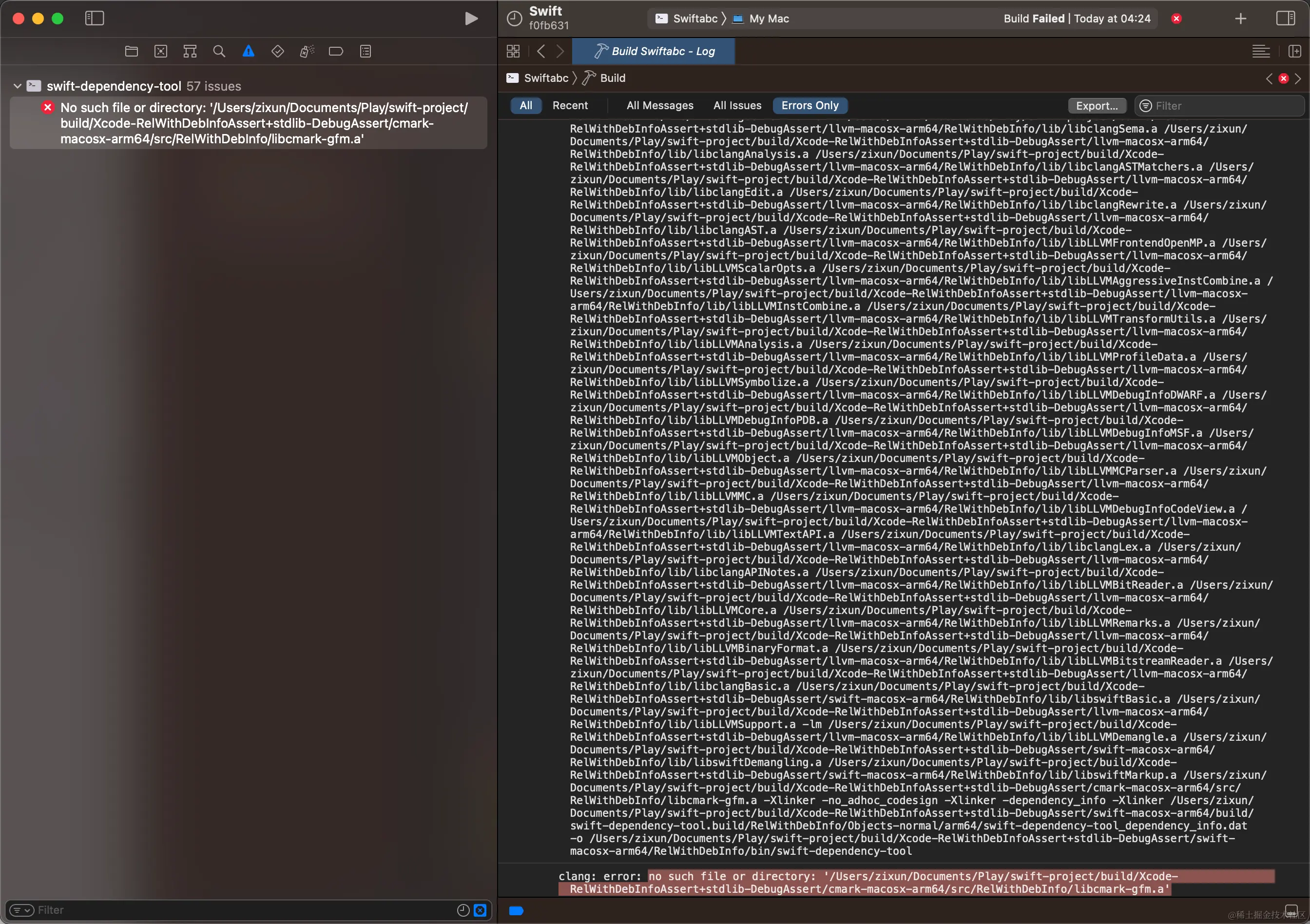1310x924 pixels.
Task: Jump to previous issue arrow
Action: pyautogui.click(x=1269, y=79)
